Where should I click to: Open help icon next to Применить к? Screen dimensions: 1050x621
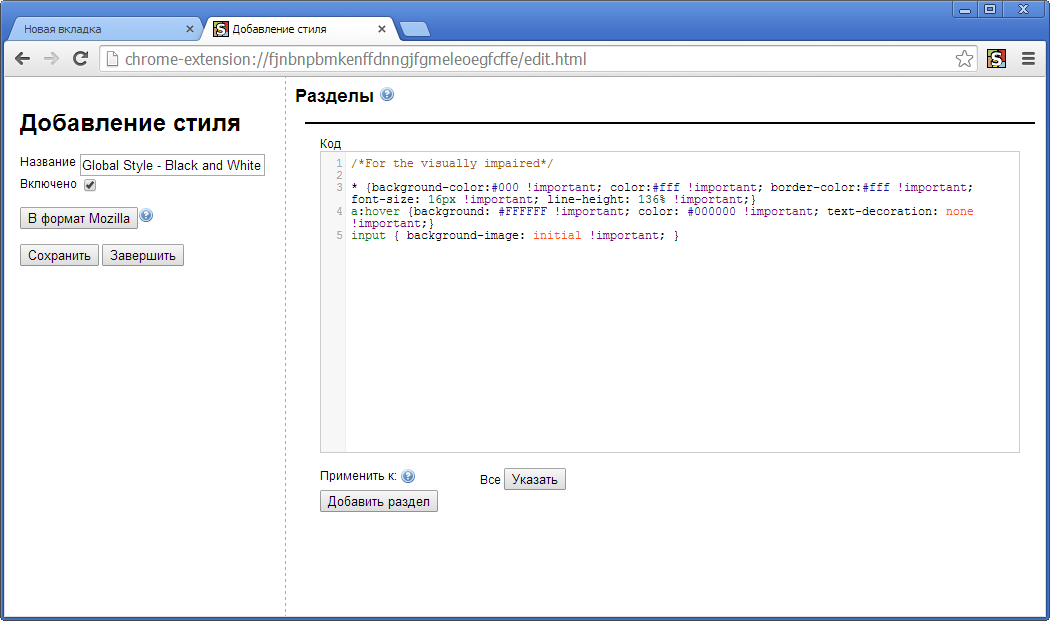point(408,476)
